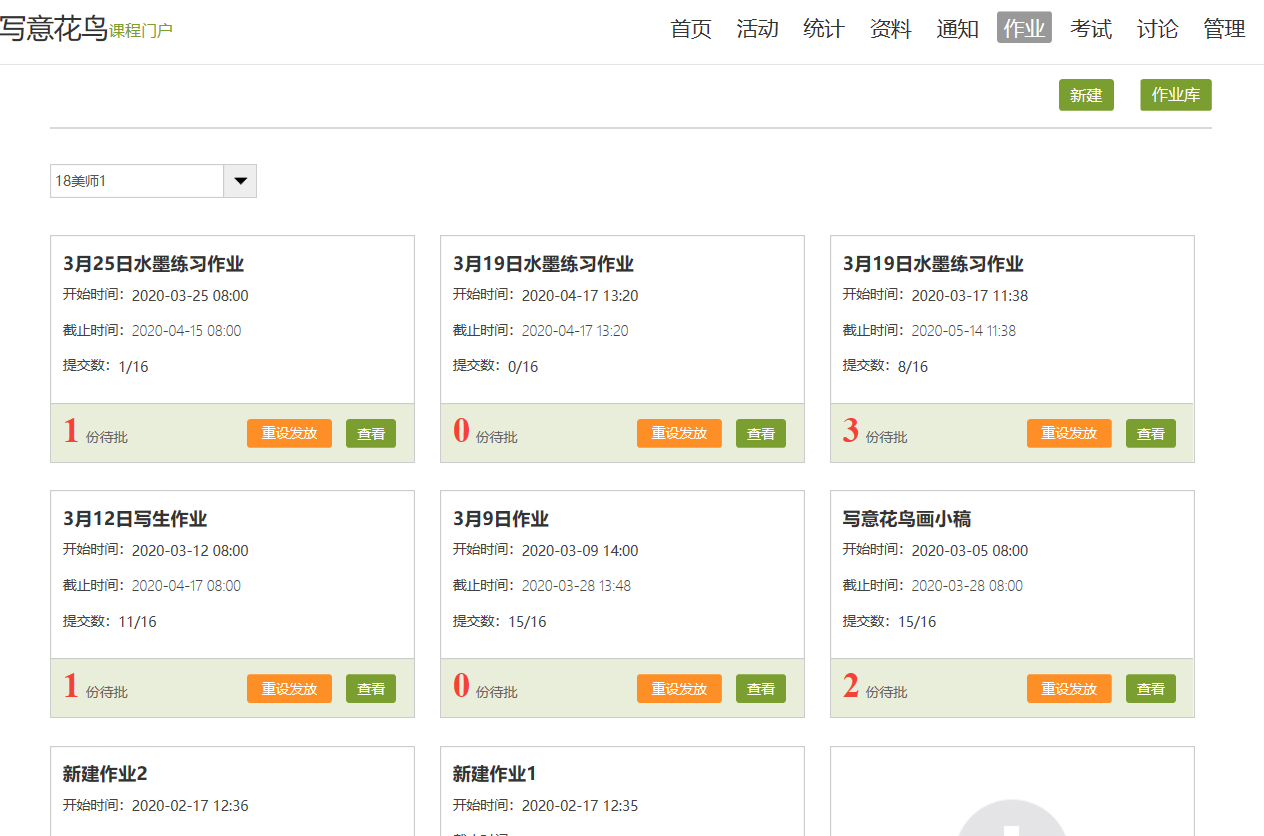Switch to the 活动 tab
1264x836 pixels.
tap(757, 29)
